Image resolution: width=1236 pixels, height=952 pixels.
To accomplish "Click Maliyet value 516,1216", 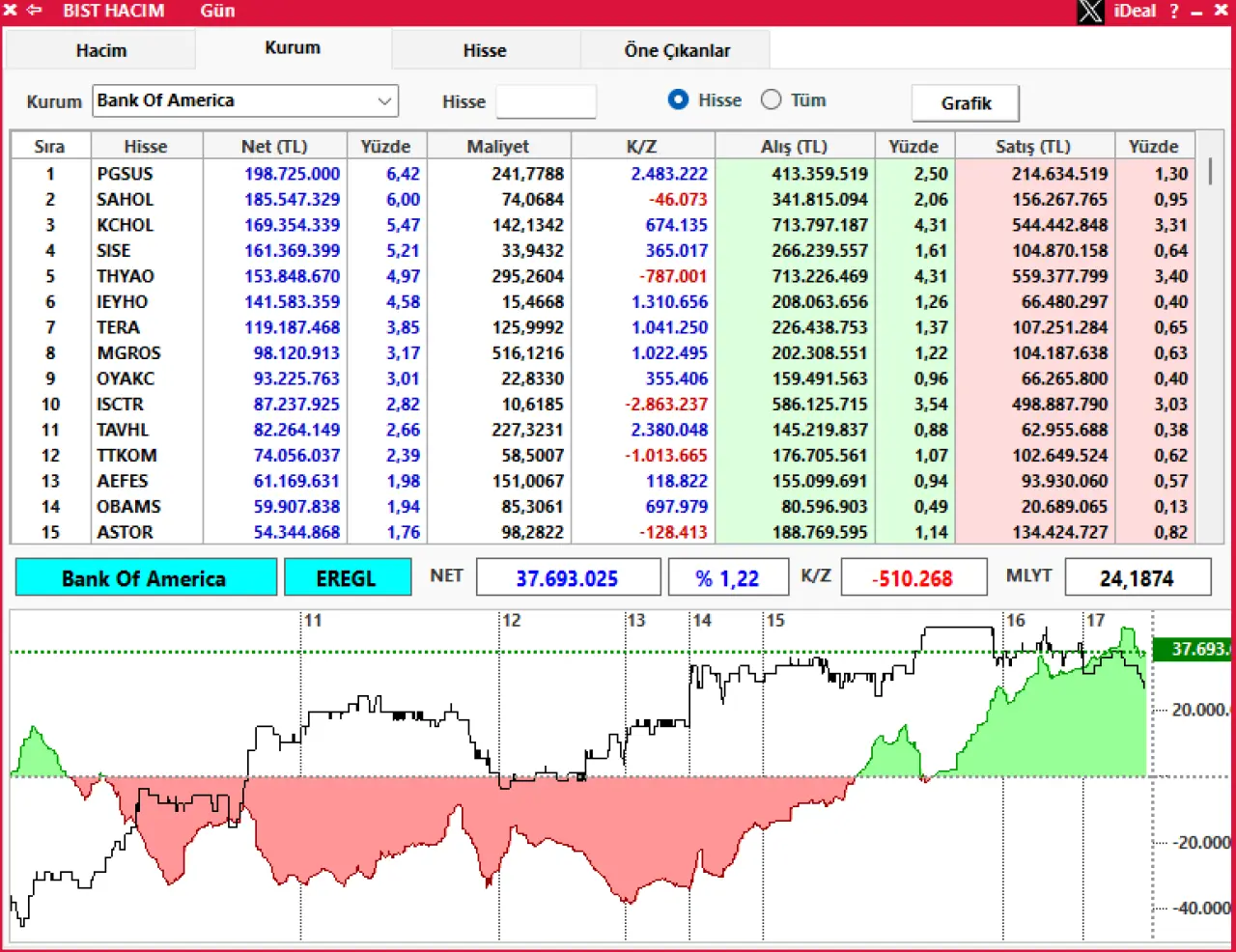I will [x=528, y=352].
